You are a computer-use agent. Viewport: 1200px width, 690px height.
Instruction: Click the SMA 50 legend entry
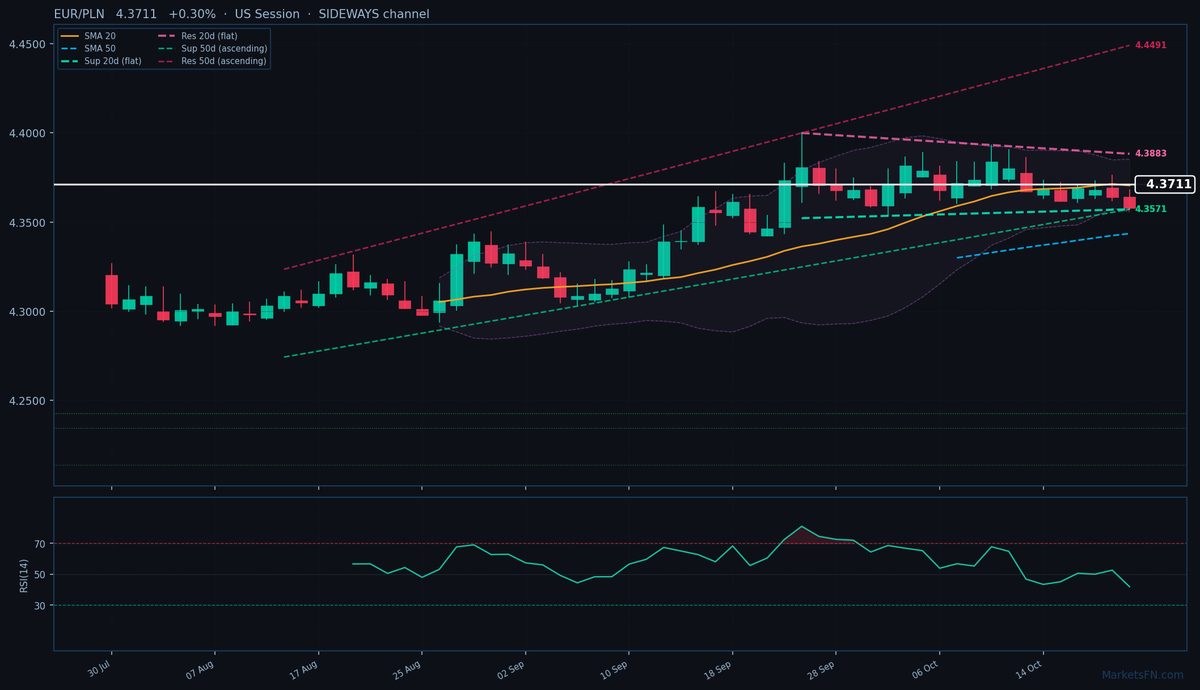pyautogui.click(x=88, y=48)
